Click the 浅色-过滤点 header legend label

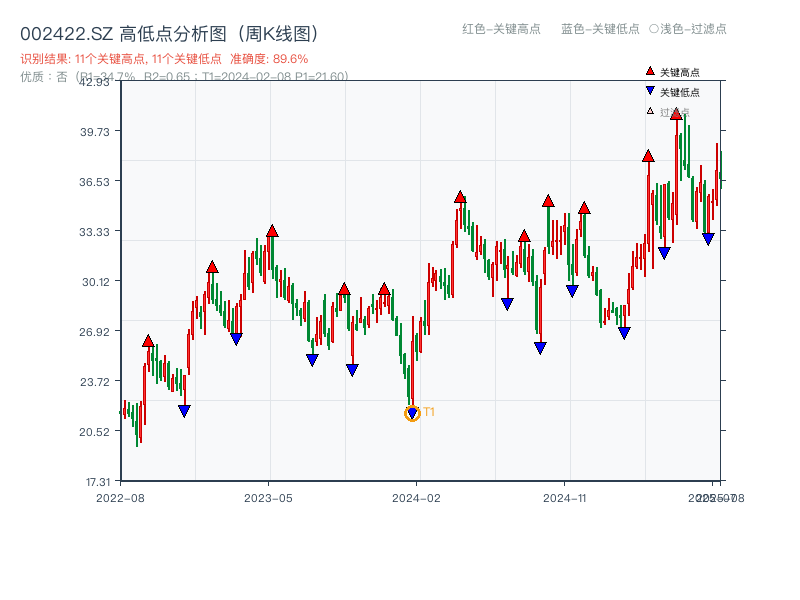pos(688,29)
